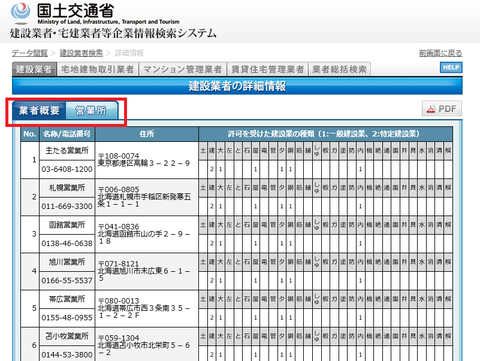Select the 函館営業所 name cell
This screenshot has height=361, width=480.
point(67,225)
